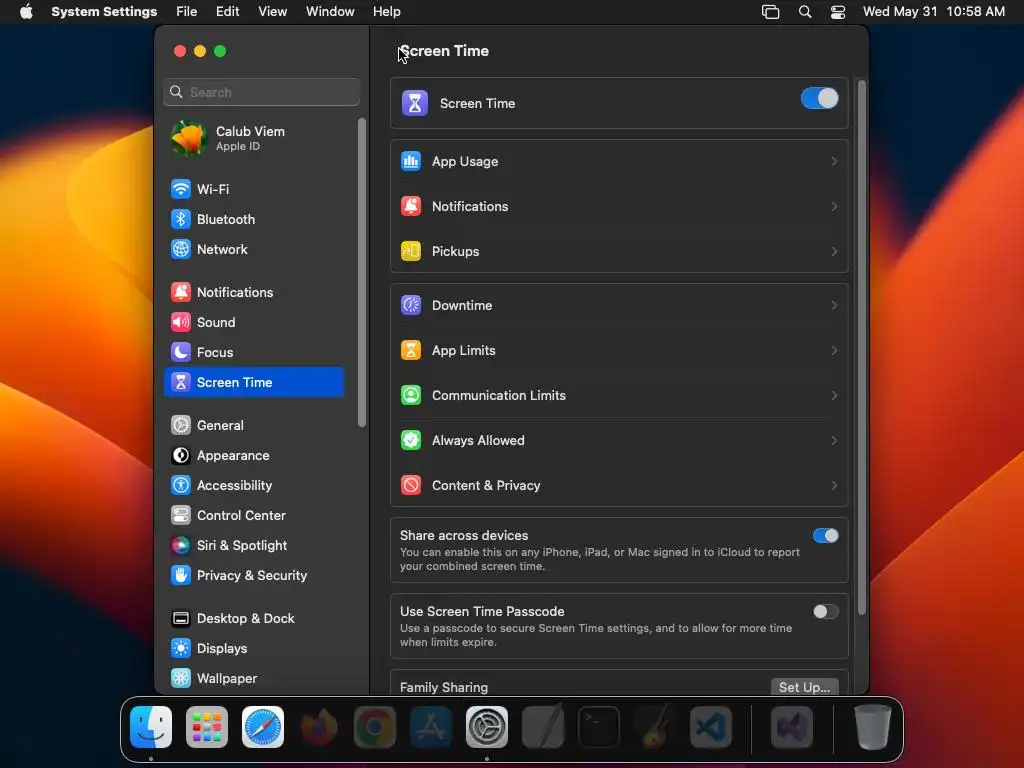Select Privacy & Security in sidebar
The height and width of the screenshot is (768, 1024).
[x=253, y=576]
